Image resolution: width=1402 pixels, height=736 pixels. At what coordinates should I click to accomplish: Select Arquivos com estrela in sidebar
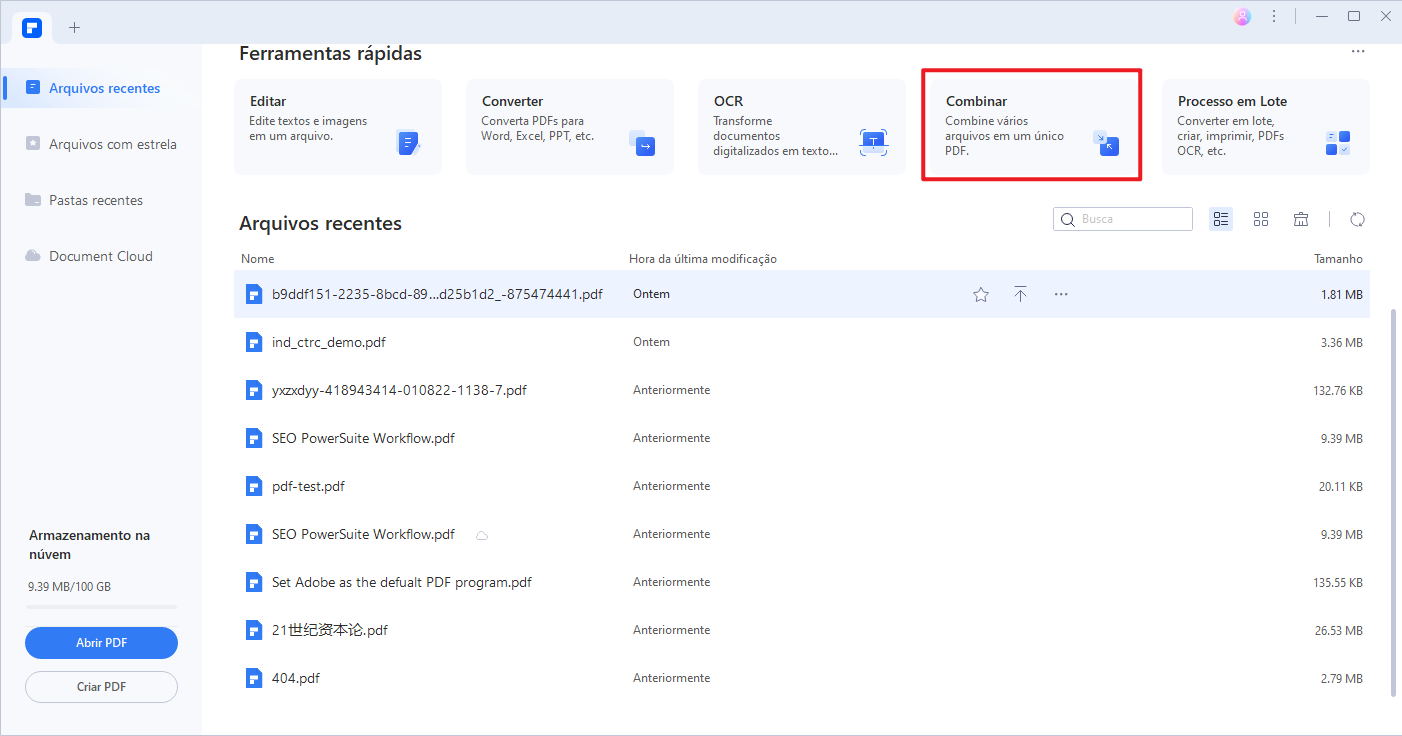[x=112, y=144]
